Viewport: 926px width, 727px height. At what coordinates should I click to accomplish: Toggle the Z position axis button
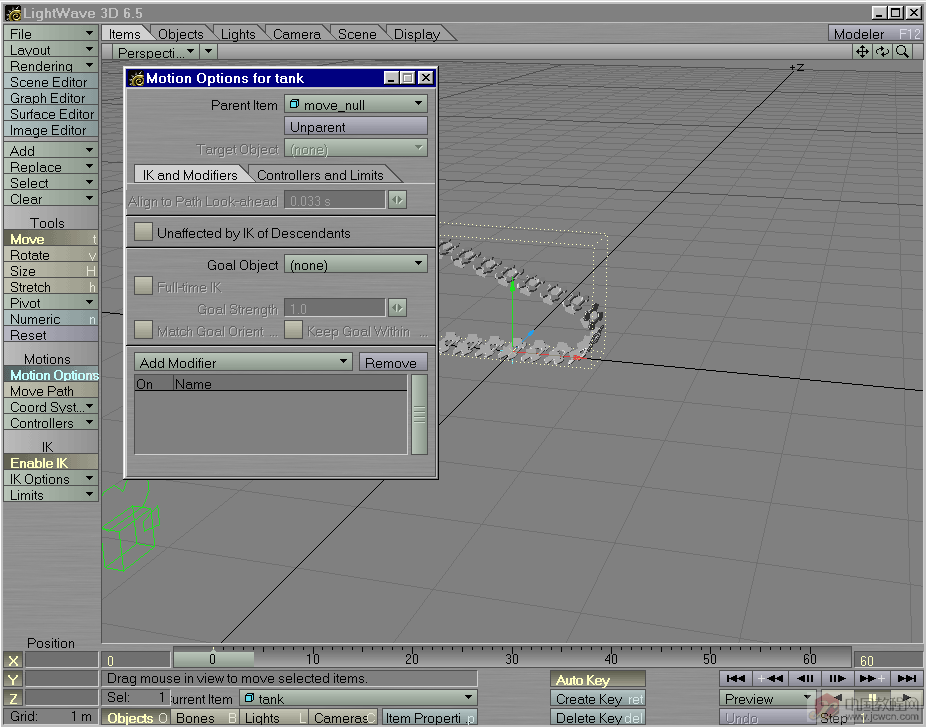13,698
